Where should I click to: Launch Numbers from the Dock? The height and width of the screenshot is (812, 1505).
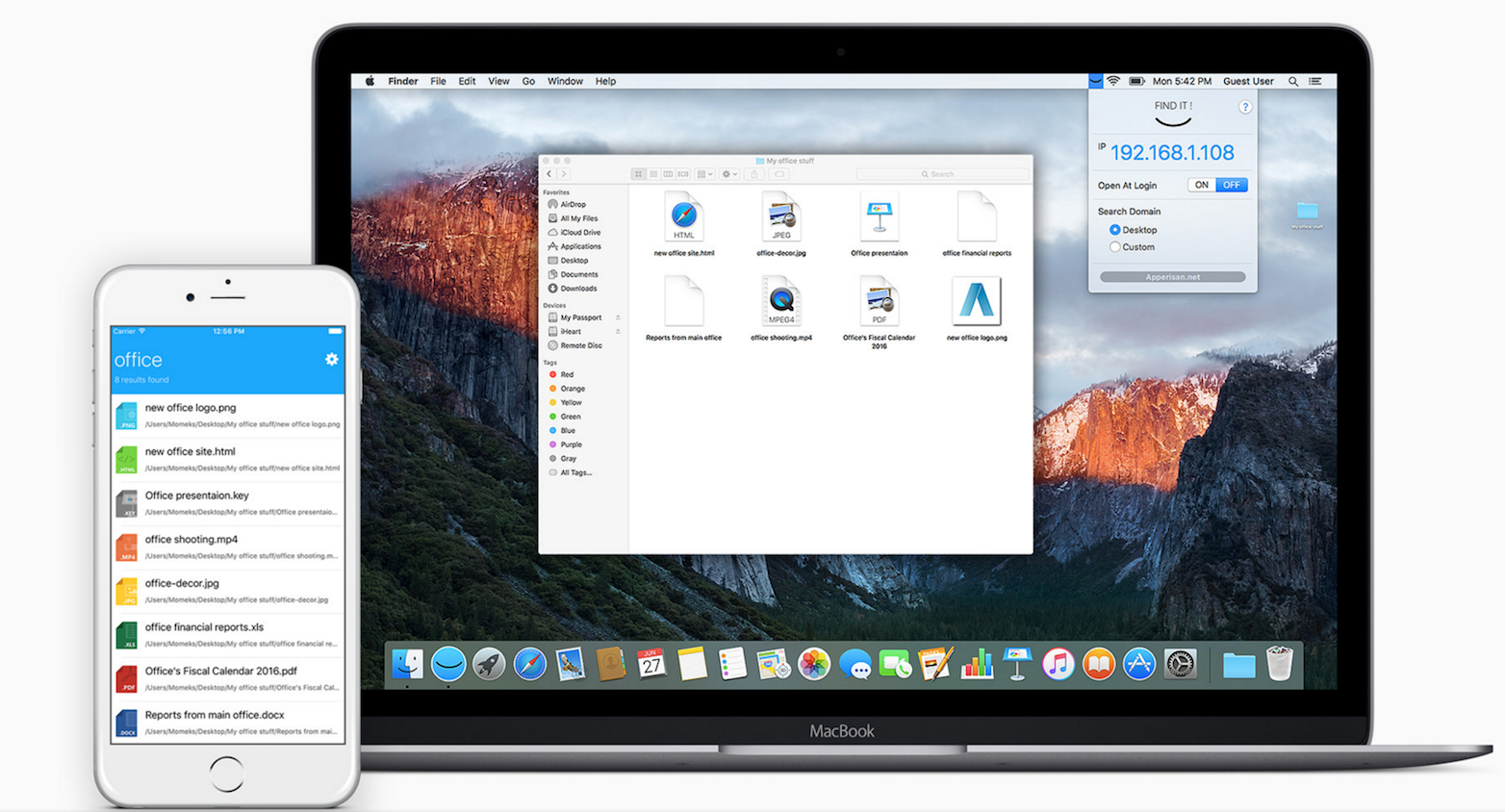977,664
